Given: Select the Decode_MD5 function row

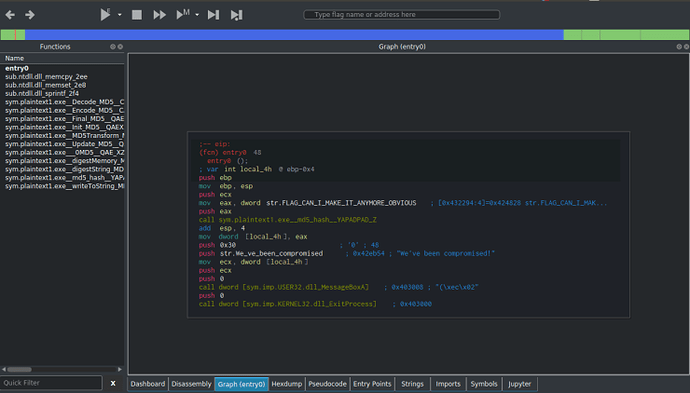Looking at the screenshot, I should [x=62, y=102].
